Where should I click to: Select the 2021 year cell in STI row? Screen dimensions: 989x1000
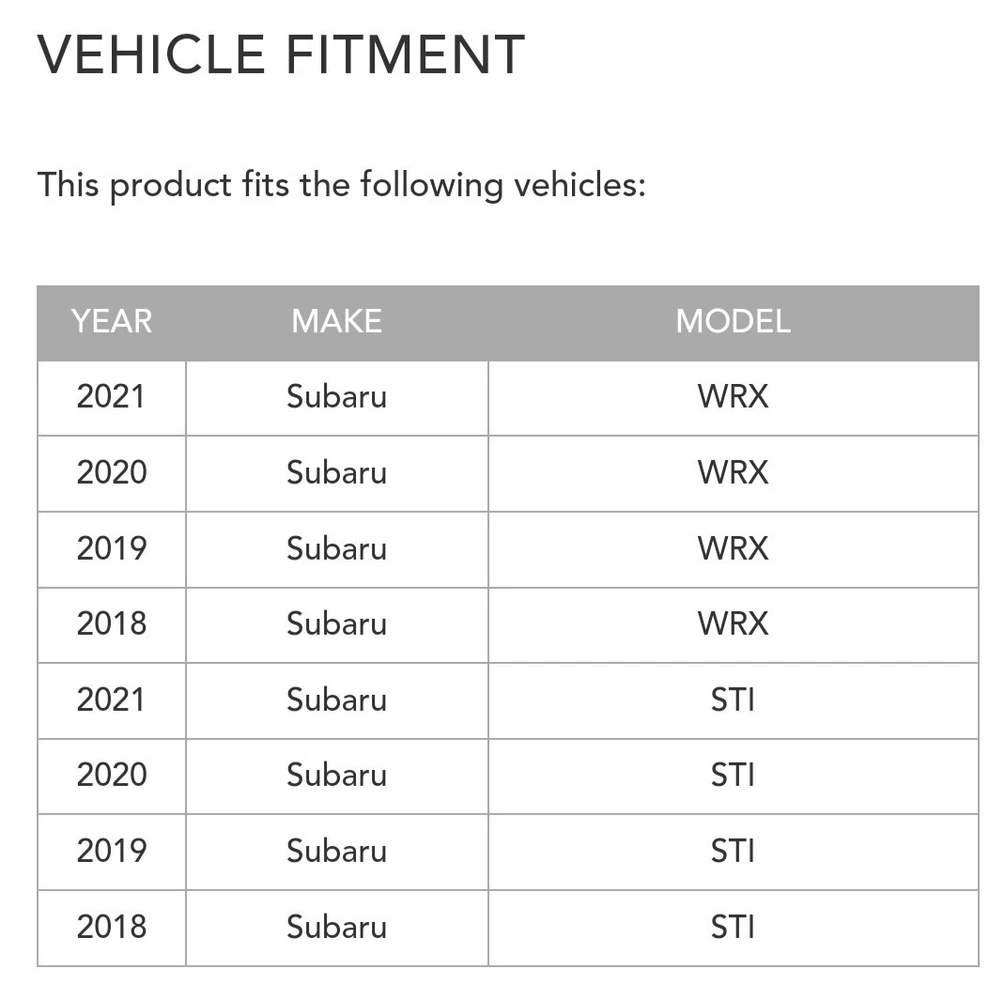(x=111, y=700)
